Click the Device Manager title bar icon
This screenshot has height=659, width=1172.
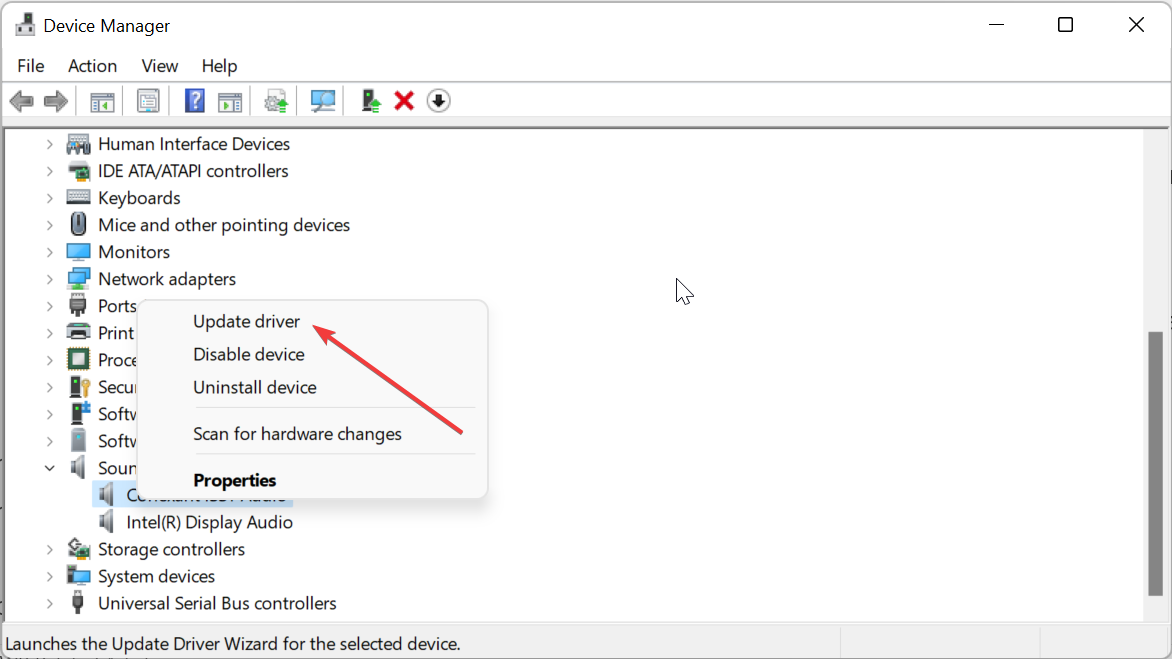[25, 25]
